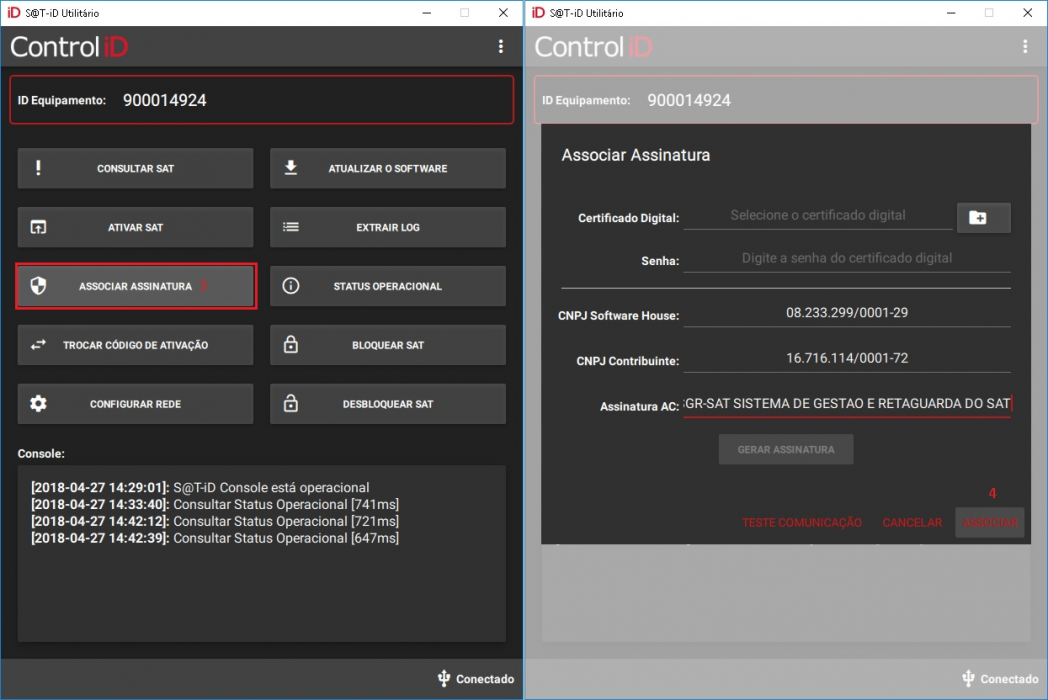Open the three-dot menu in left window
The width and height of the screenshot is (1048, 700).
pos(501,46)
